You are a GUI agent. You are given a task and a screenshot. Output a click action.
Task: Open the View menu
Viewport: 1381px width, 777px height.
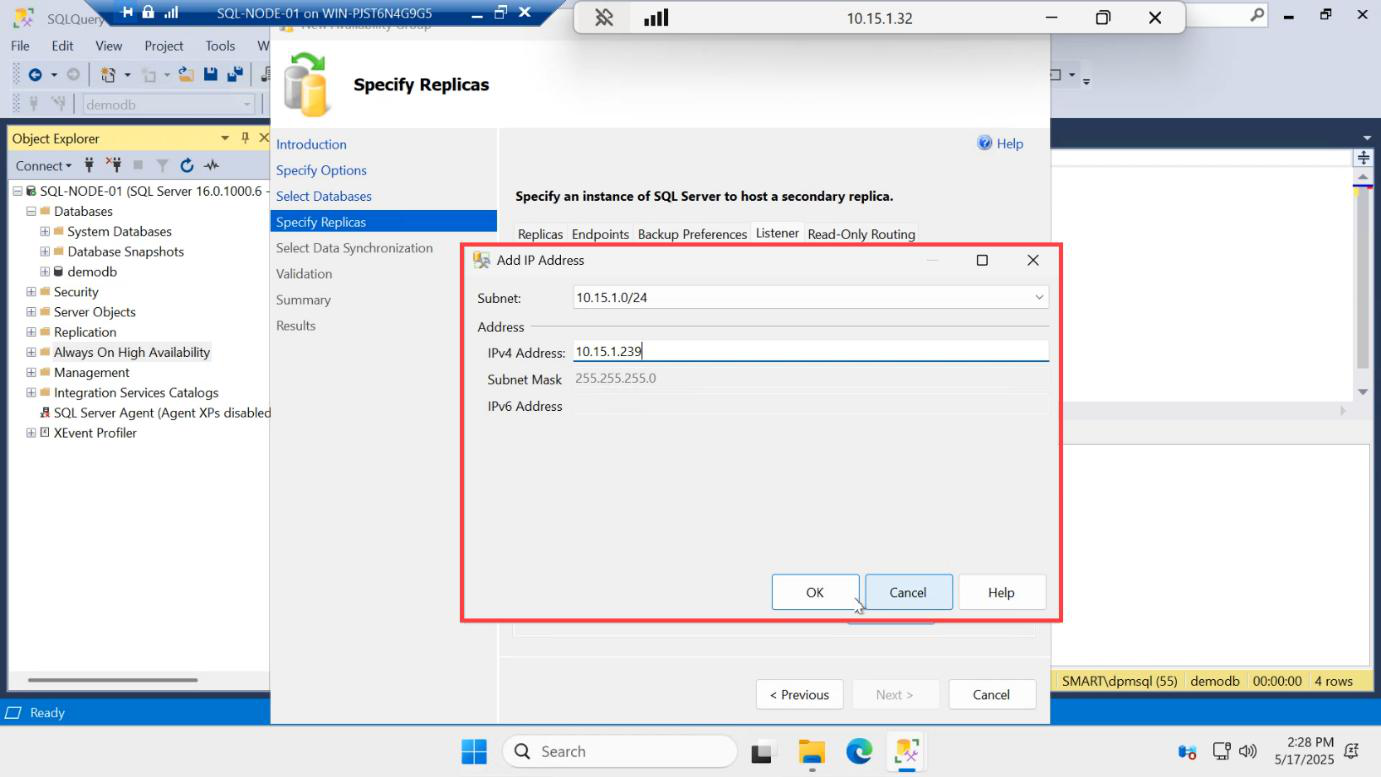tap(108, 46)
